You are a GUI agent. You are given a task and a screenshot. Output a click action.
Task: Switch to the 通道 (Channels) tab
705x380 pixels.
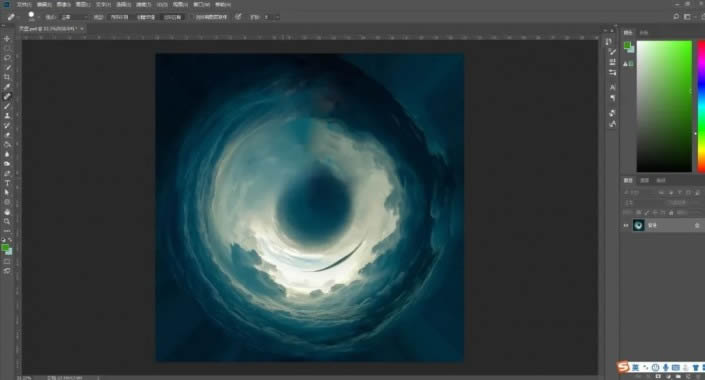tap(644, 180)
